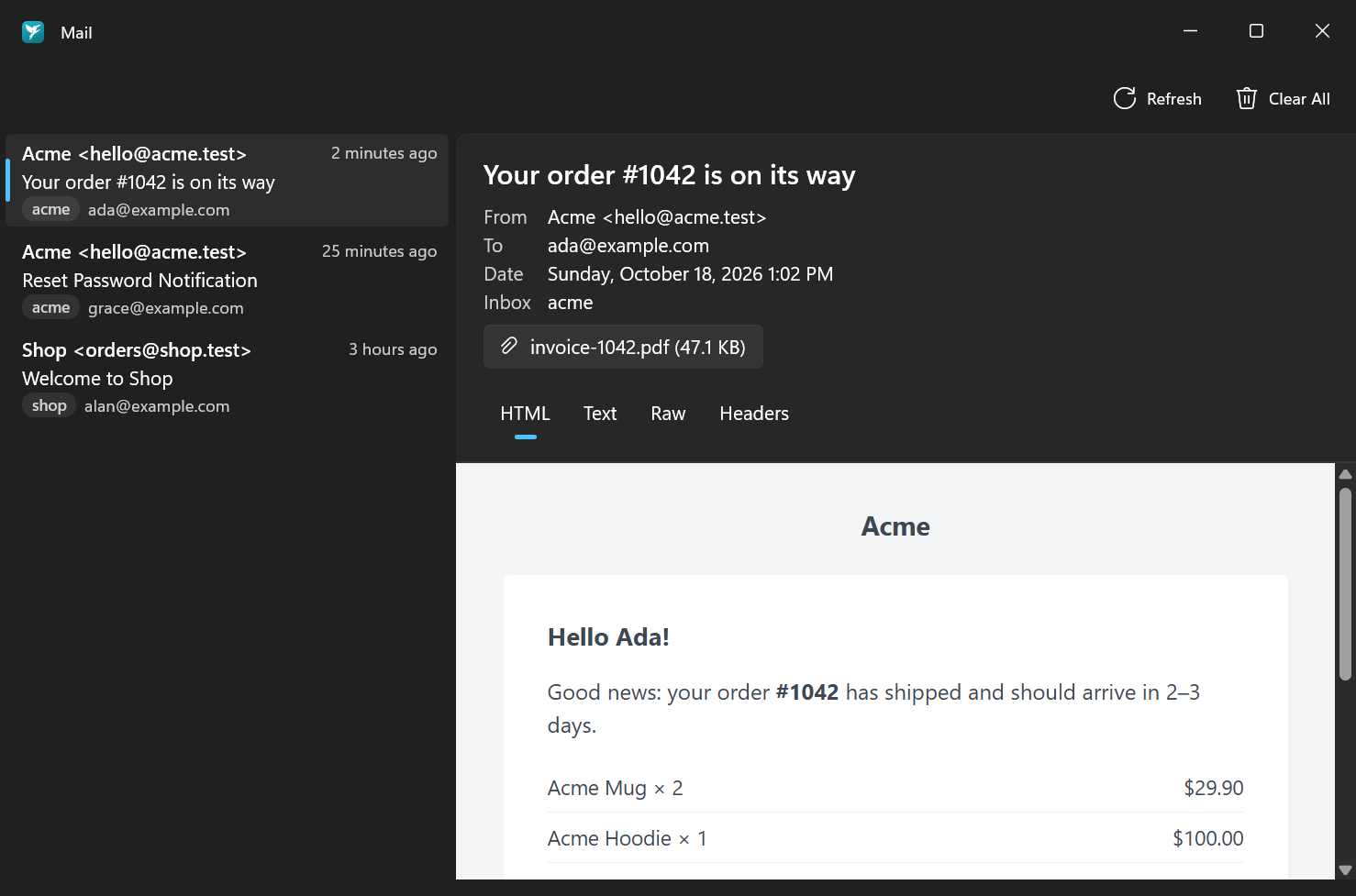Click the date Sunday, October 18, 2026 1:02 PM

[x=690, y=274]
